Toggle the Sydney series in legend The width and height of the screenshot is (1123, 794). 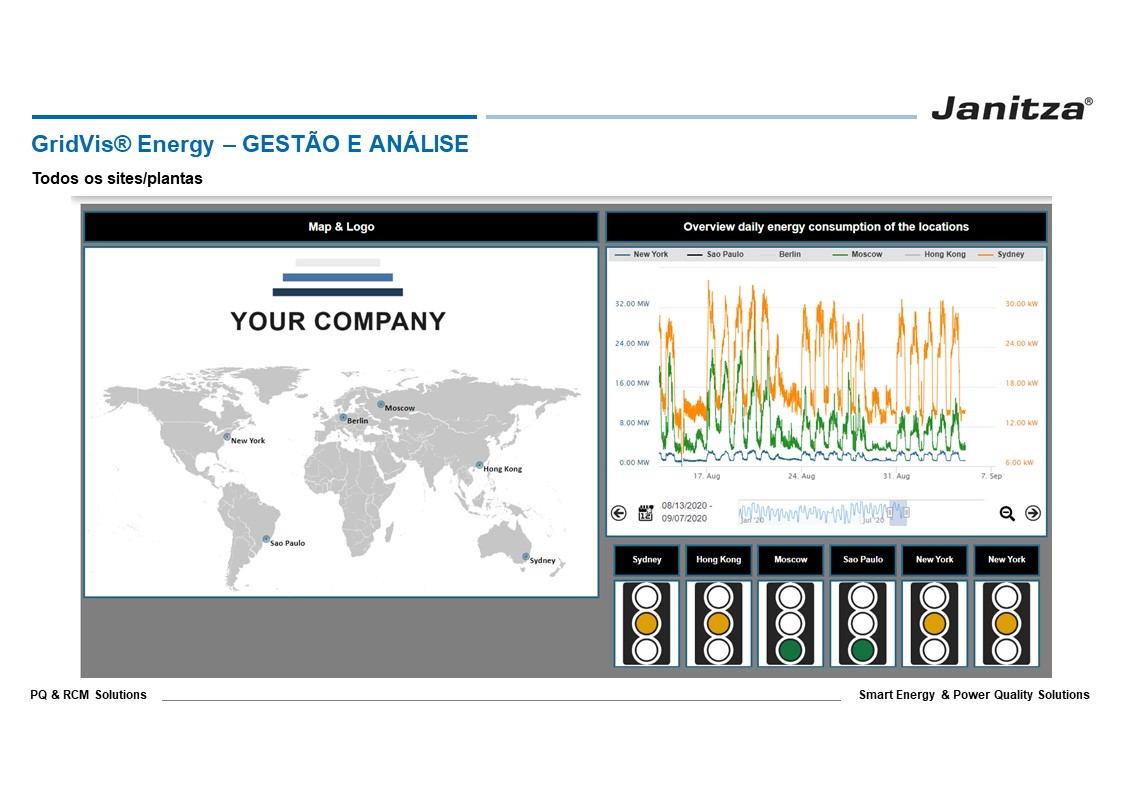click(1001, 254)
